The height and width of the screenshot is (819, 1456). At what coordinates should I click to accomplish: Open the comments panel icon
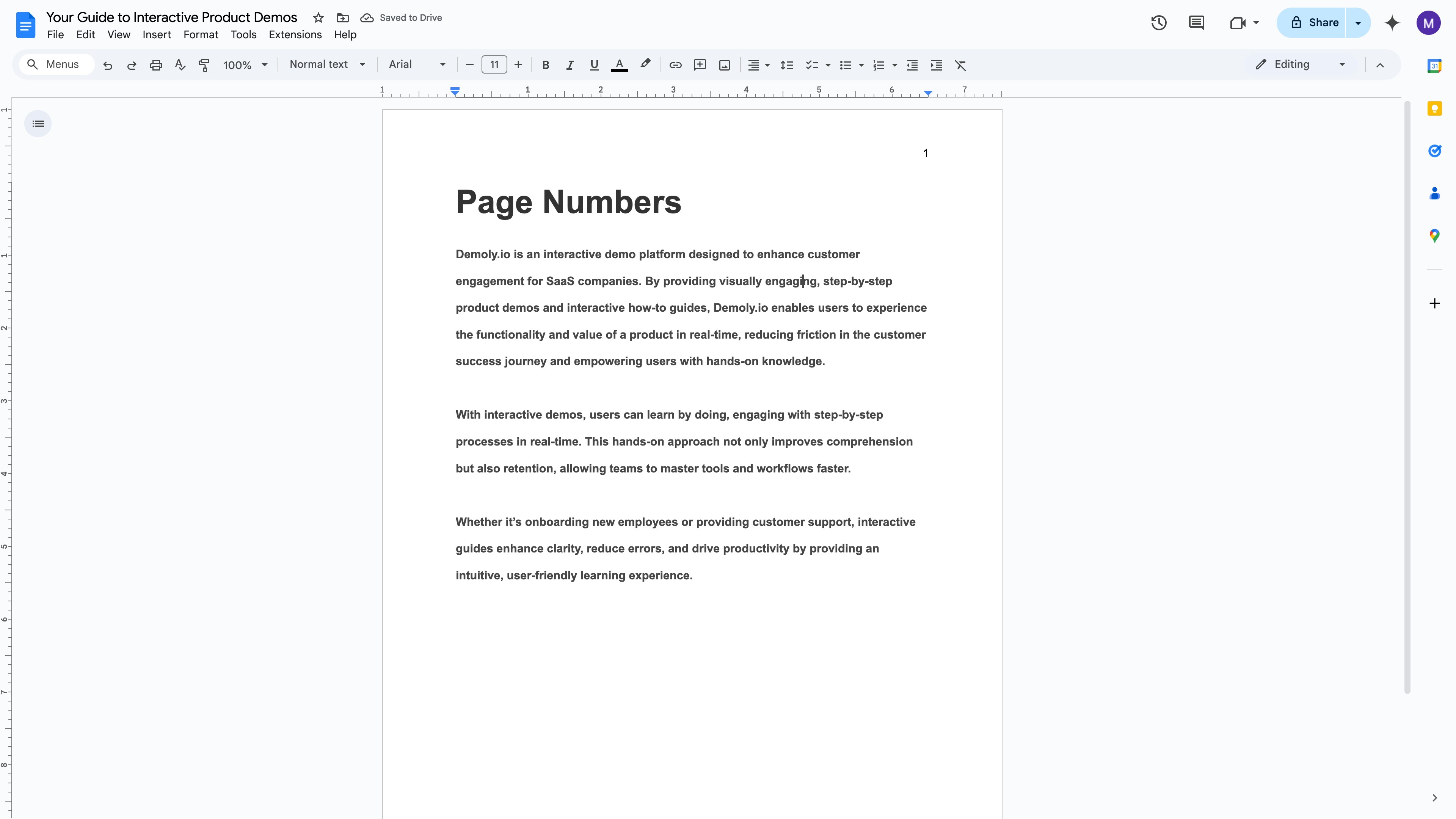pos(1196,23)
